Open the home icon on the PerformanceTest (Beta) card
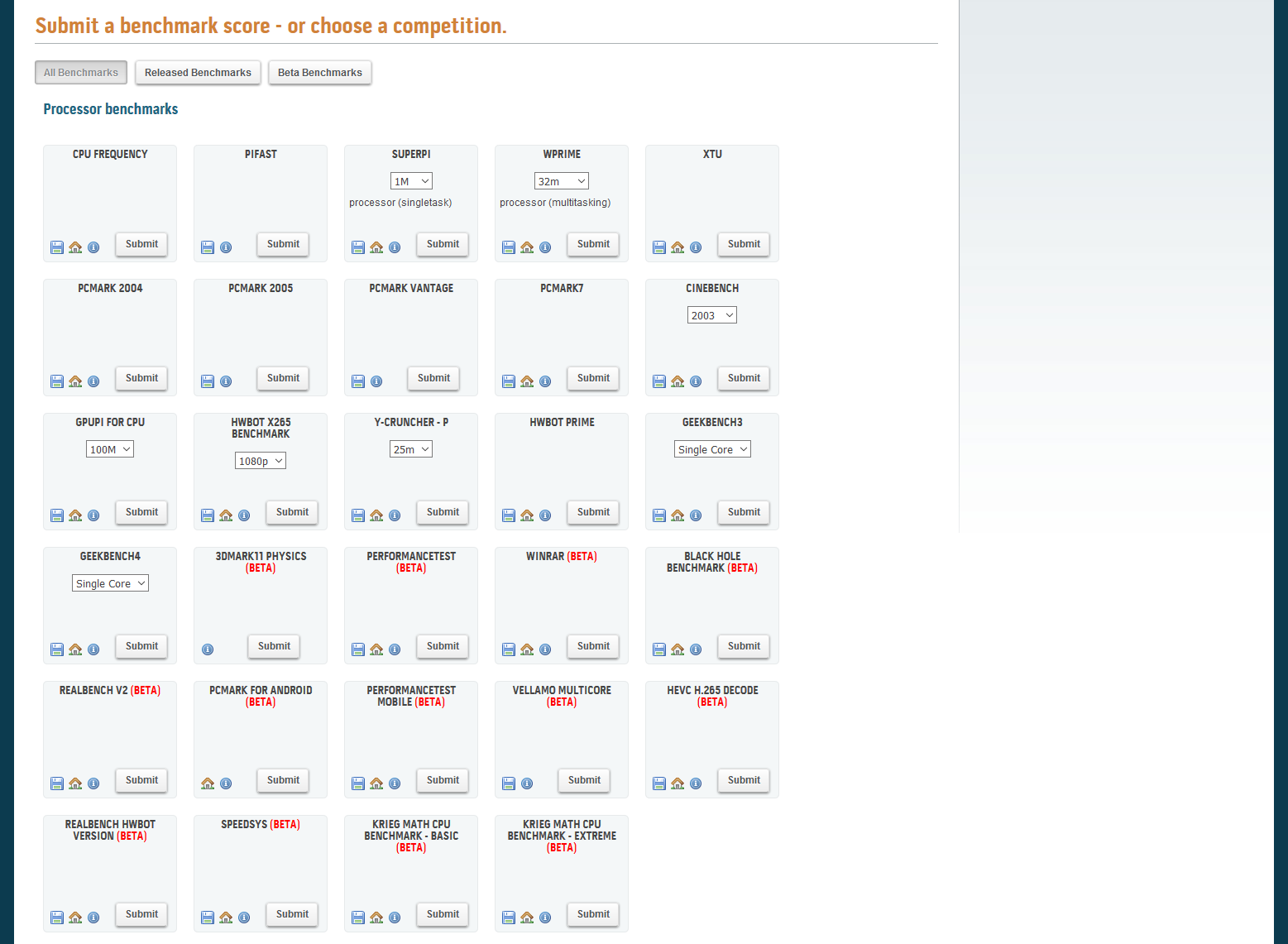The width and height of the screenshot is (1288, 944). pos(376,649)
